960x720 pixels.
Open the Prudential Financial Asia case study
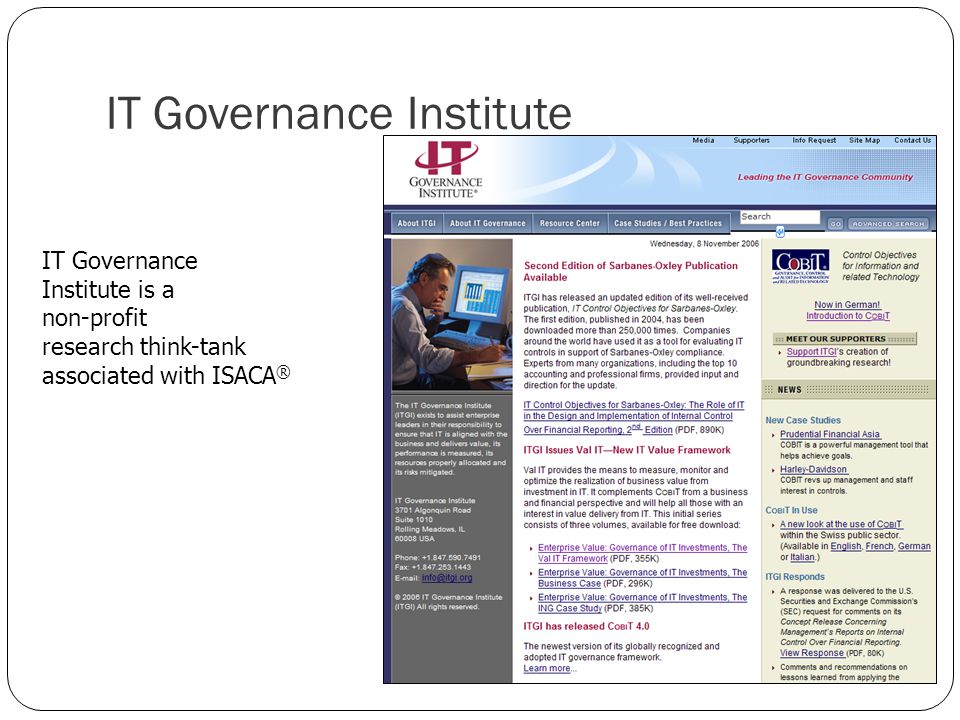coord(830,433)
